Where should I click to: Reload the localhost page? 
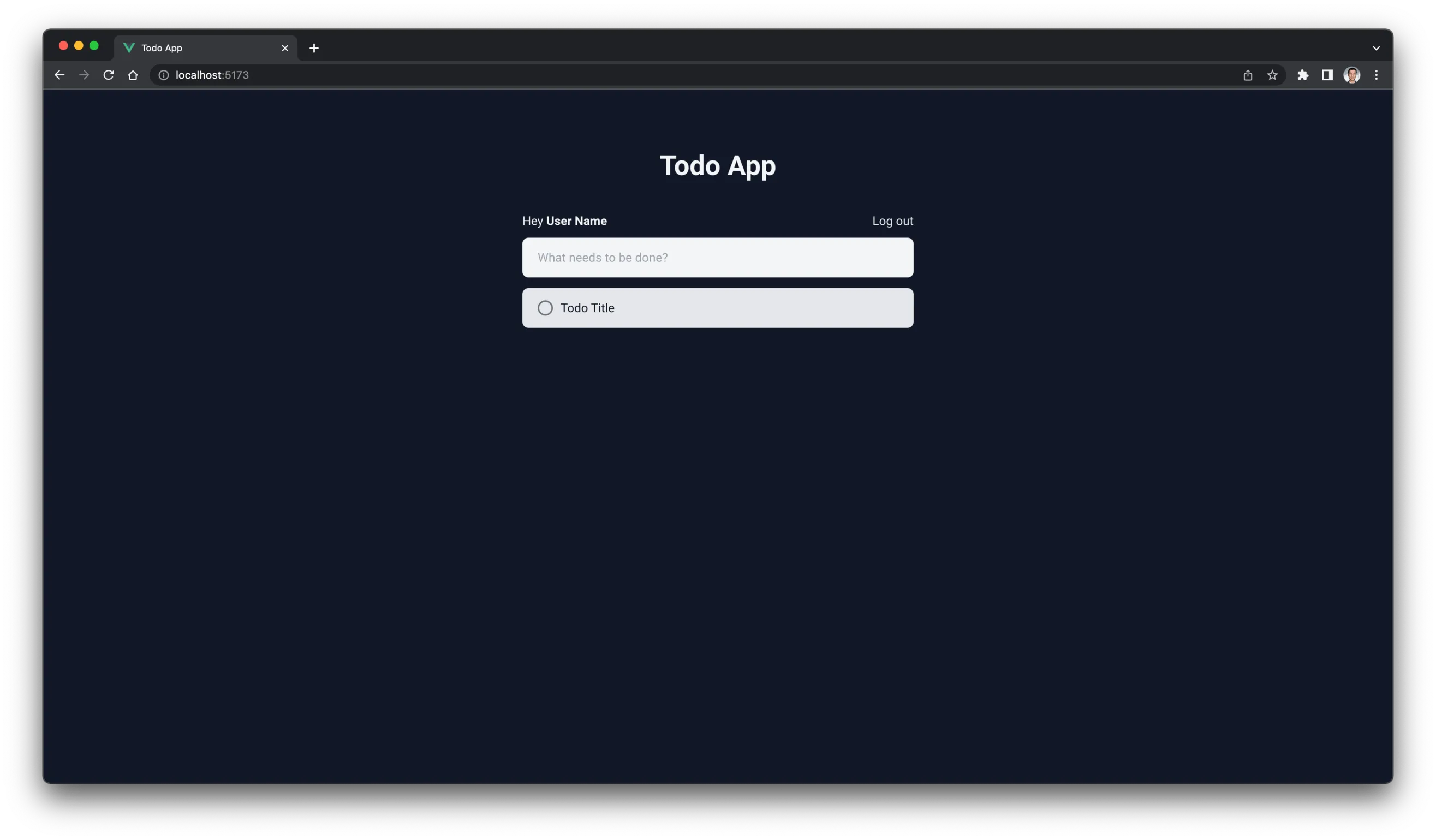pyautogui.click(x=108, y=75)
